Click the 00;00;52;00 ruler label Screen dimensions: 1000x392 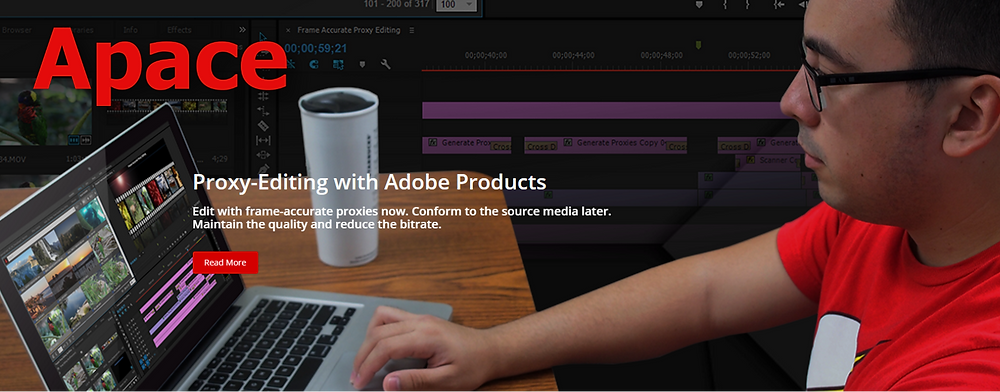point(749,55)
